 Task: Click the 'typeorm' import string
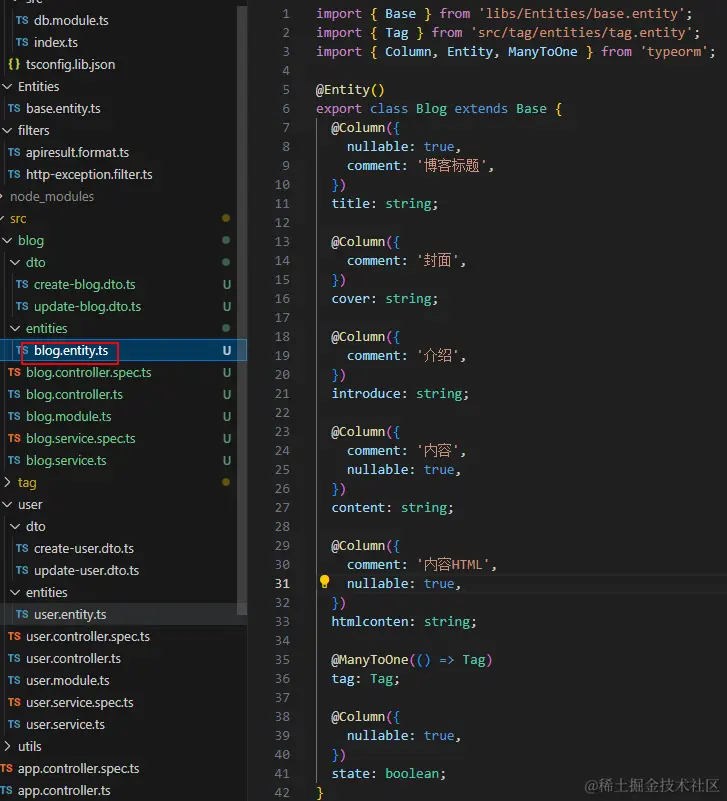(674, 52)
